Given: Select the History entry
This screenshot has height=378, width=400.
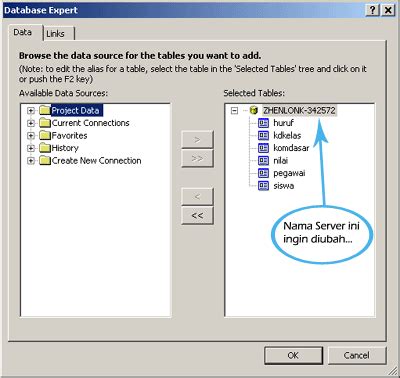Looking at the screenshot, I should pos(65,148).
